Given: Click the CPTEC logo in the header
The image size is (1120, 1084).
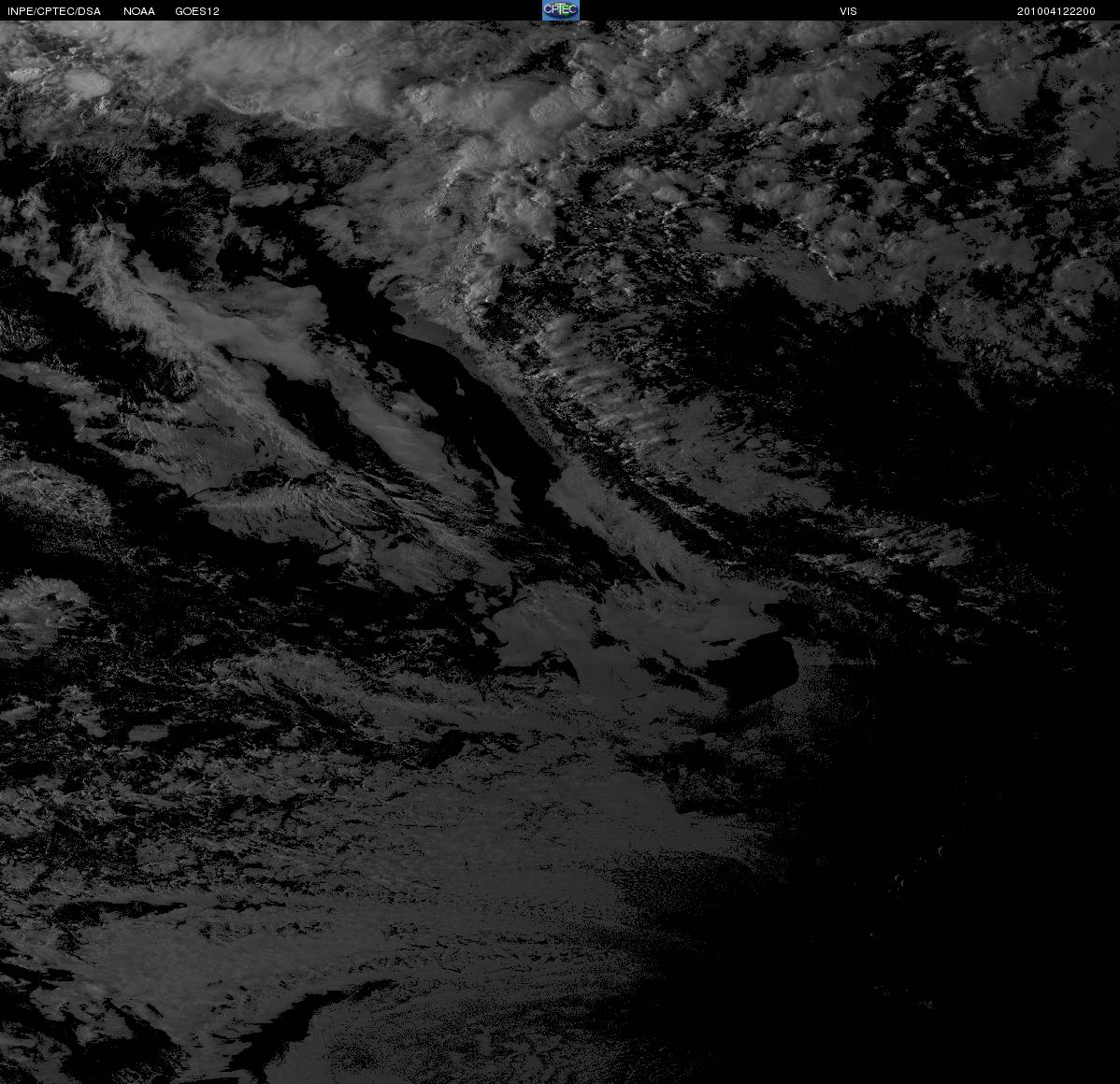Looking at the screenshot, I should 561,10.
